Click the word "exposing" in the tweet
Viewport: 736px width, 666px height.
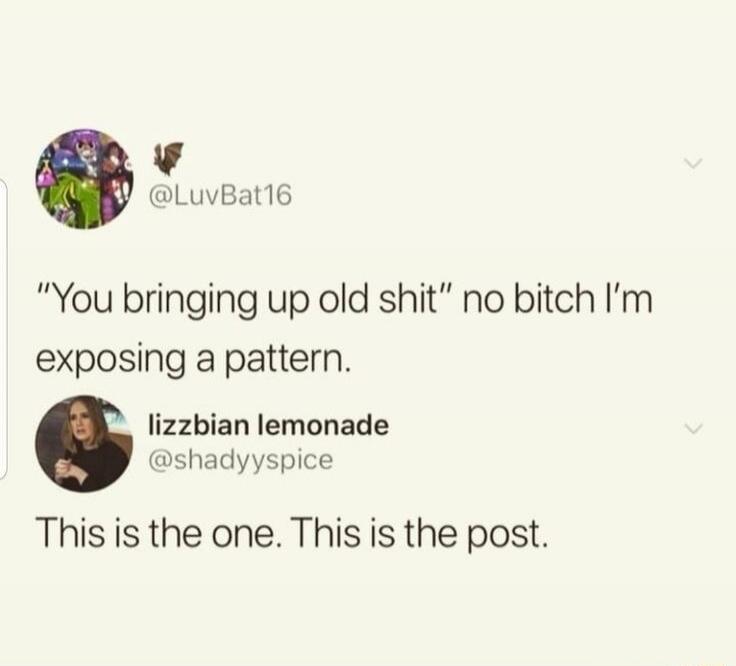[111, 360]
